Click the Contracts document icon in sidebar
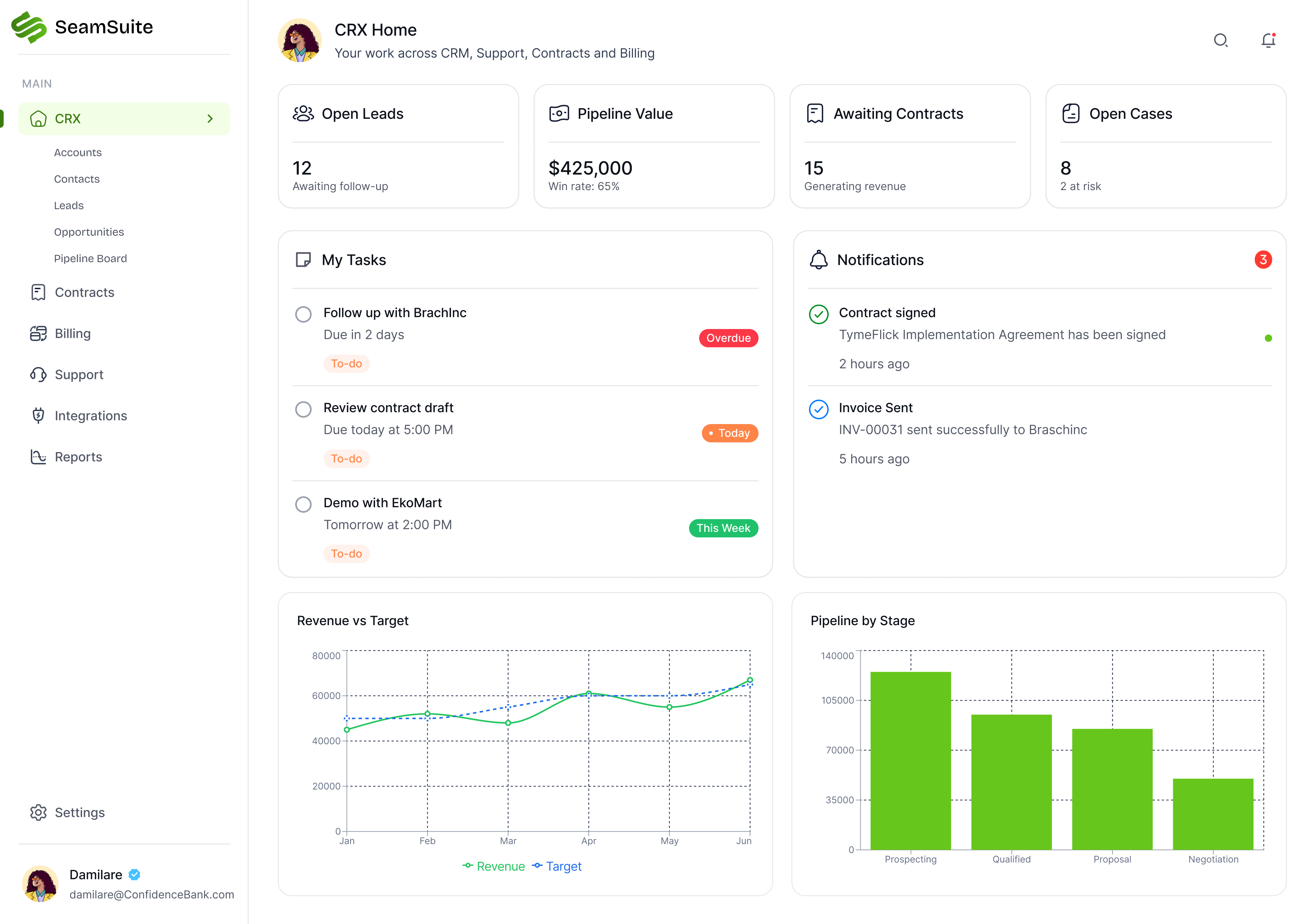 point(38,292)
